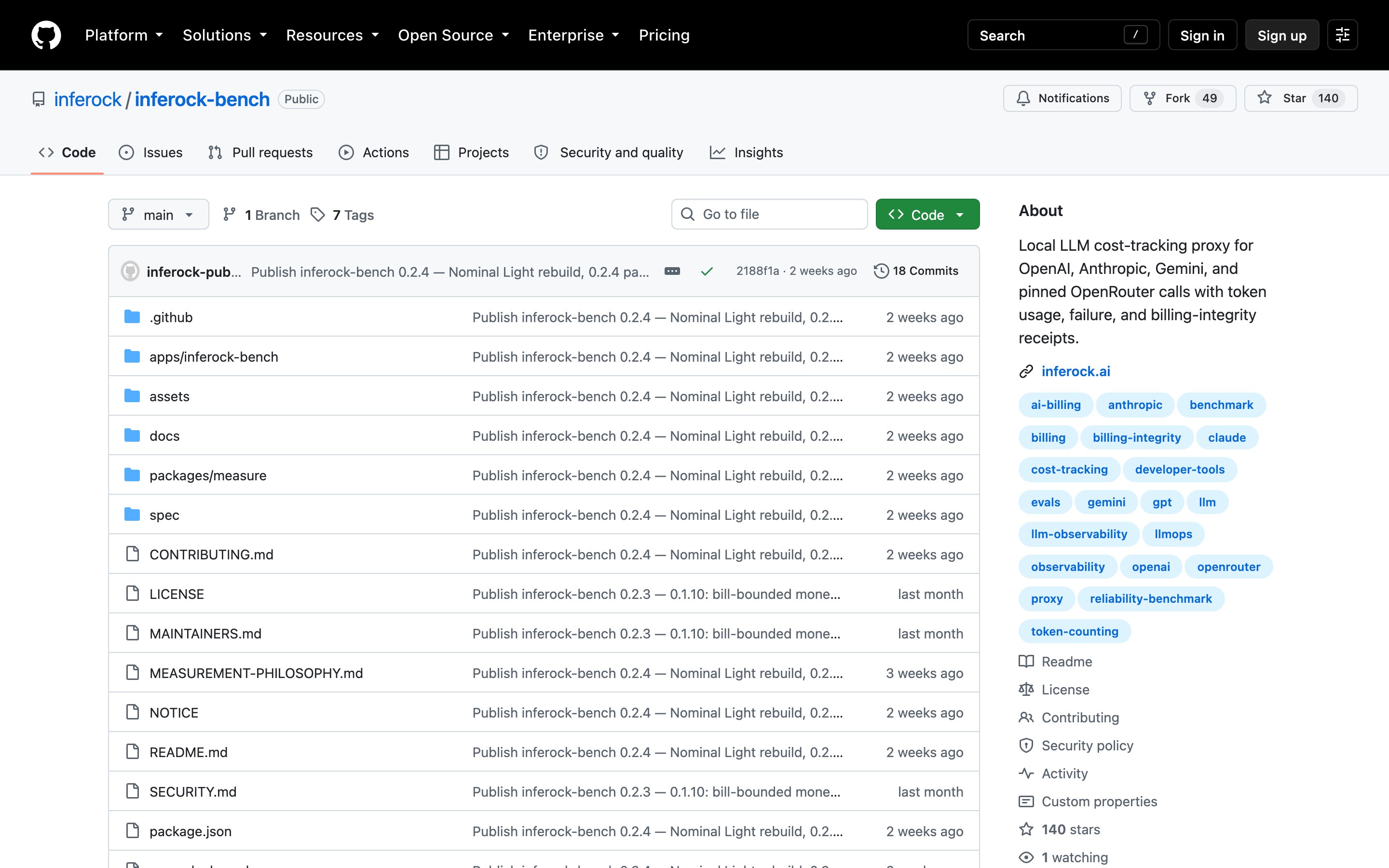This screenshot has height=868, width=1389.
Task: Click the star icon in Star button
Action: (x=1264, y=97)
